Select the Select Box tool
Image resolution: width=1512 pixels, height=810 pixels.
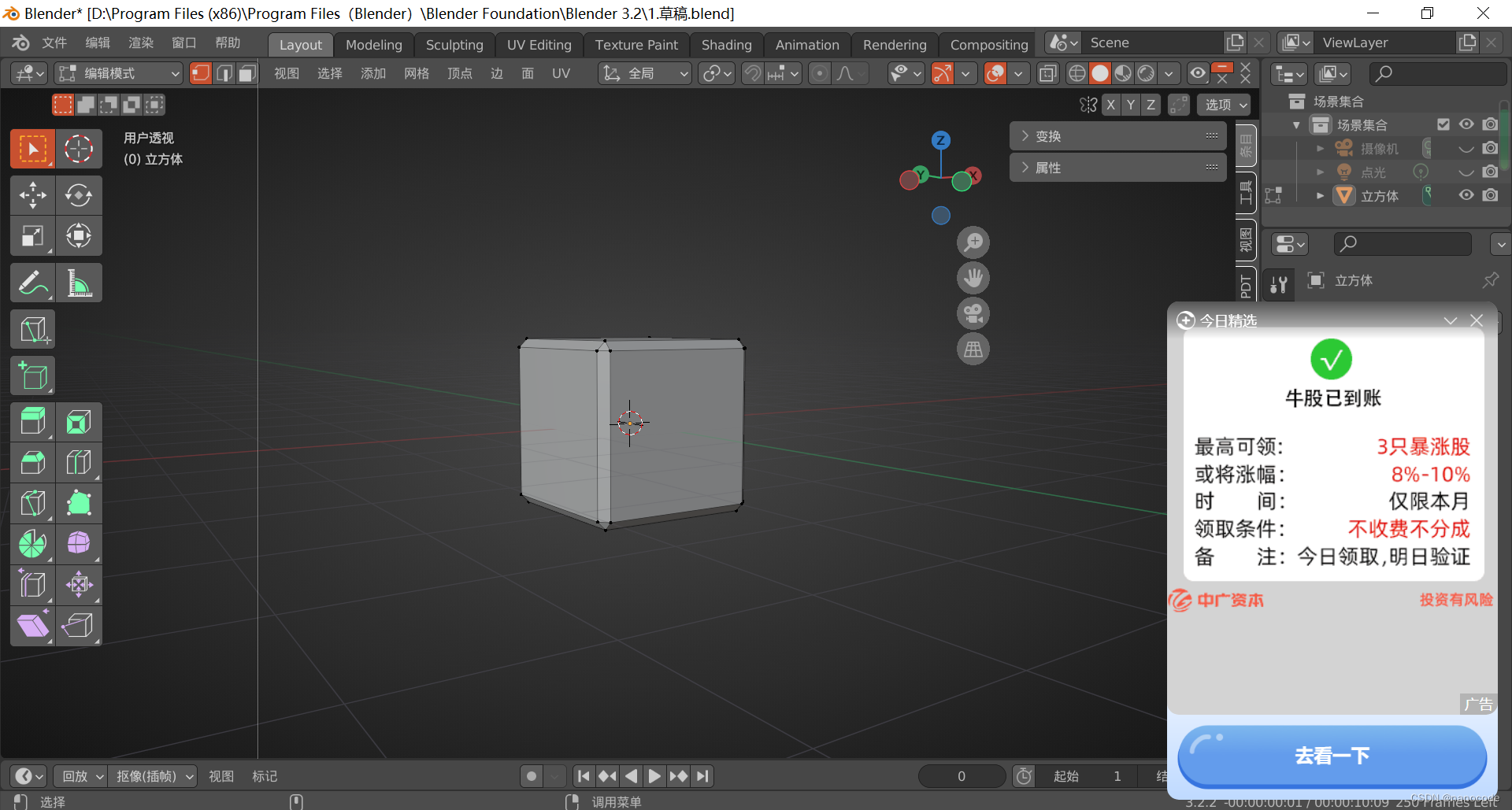tap(32, 149)
